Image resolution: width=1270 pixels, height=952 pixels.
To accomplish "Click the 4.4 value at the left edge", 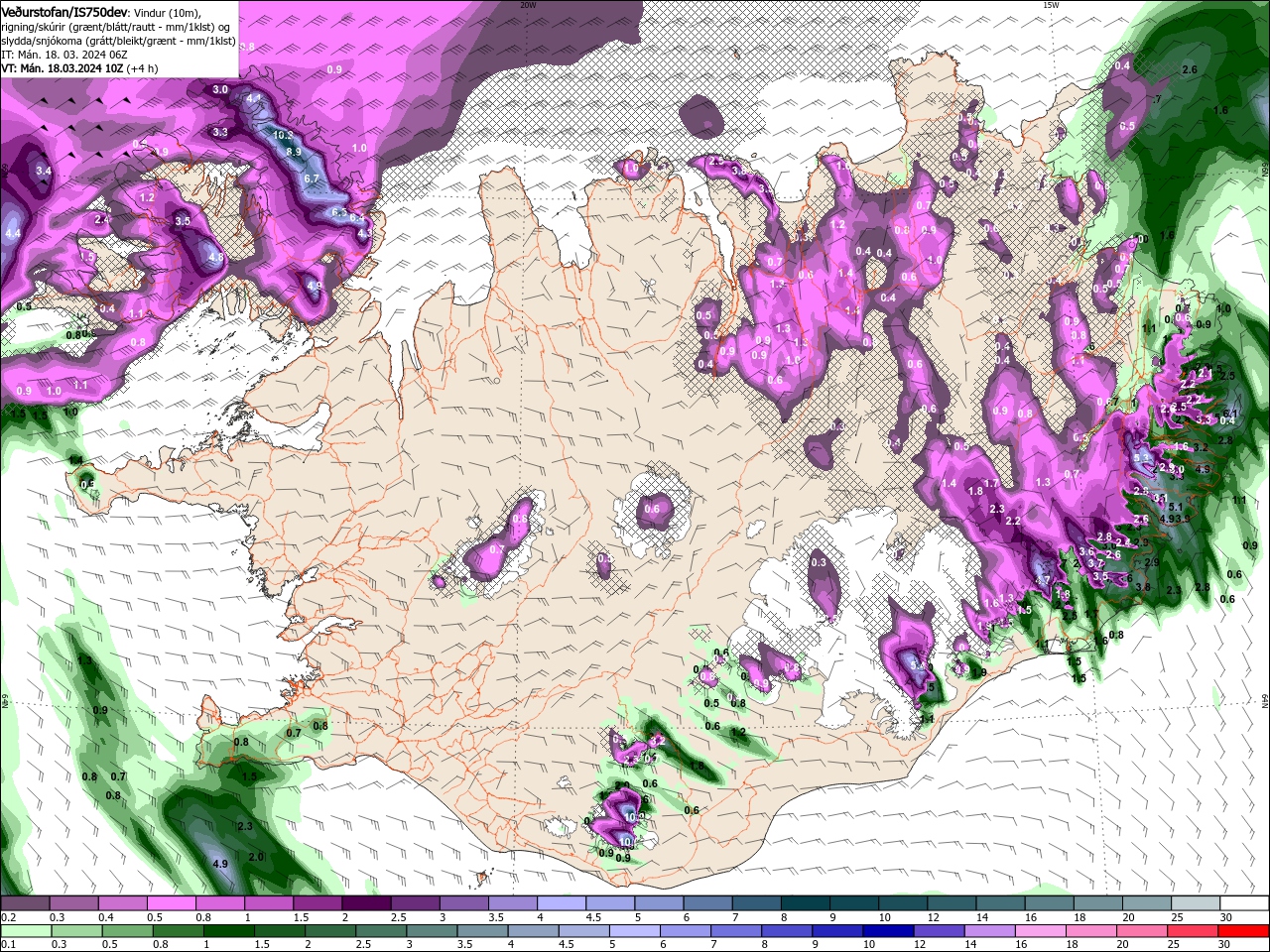I will [13, 233].
